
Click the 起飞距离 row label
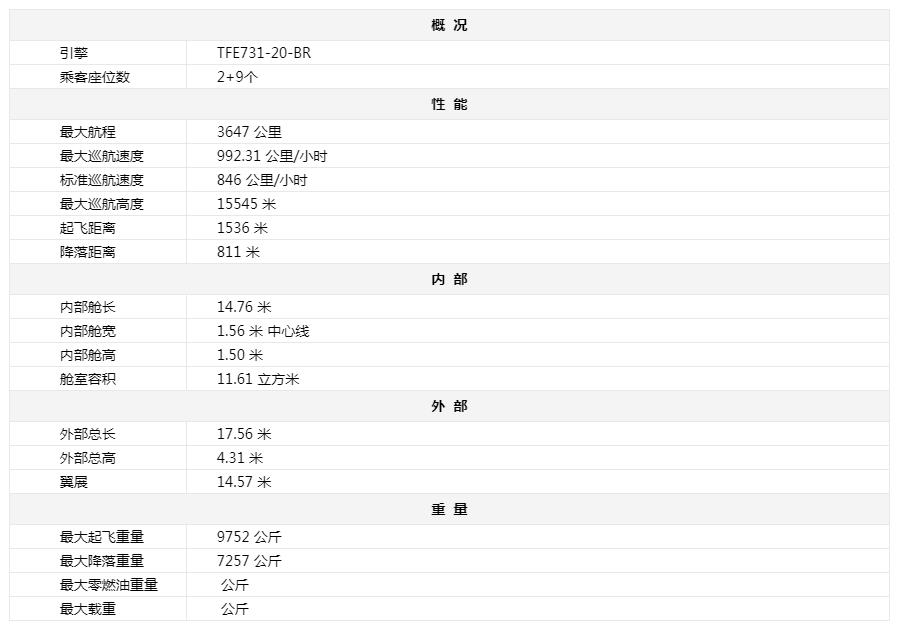88,228
